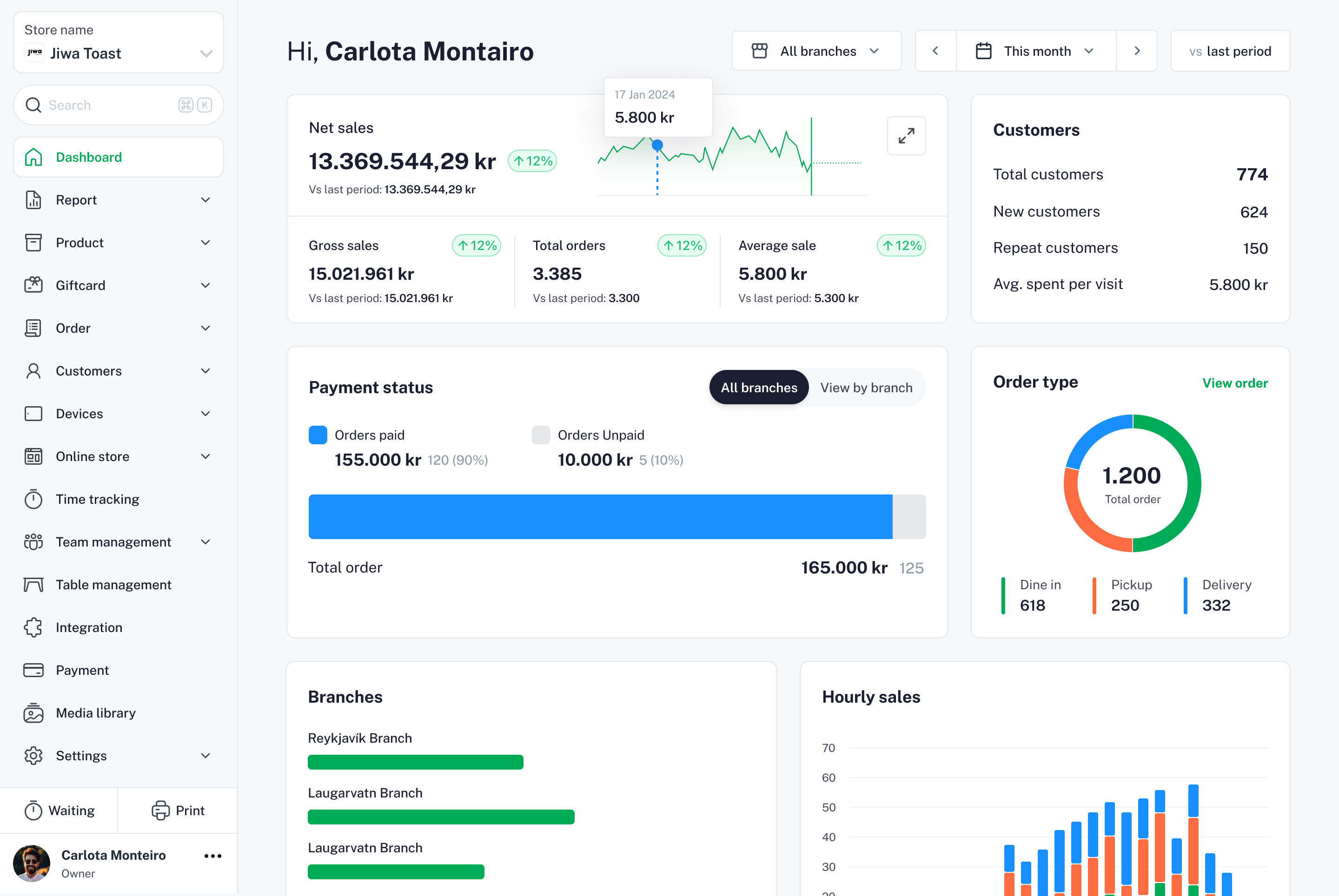Click the Media library image icon
Screen dimensions: 1339x896
(x=33, y=712)
